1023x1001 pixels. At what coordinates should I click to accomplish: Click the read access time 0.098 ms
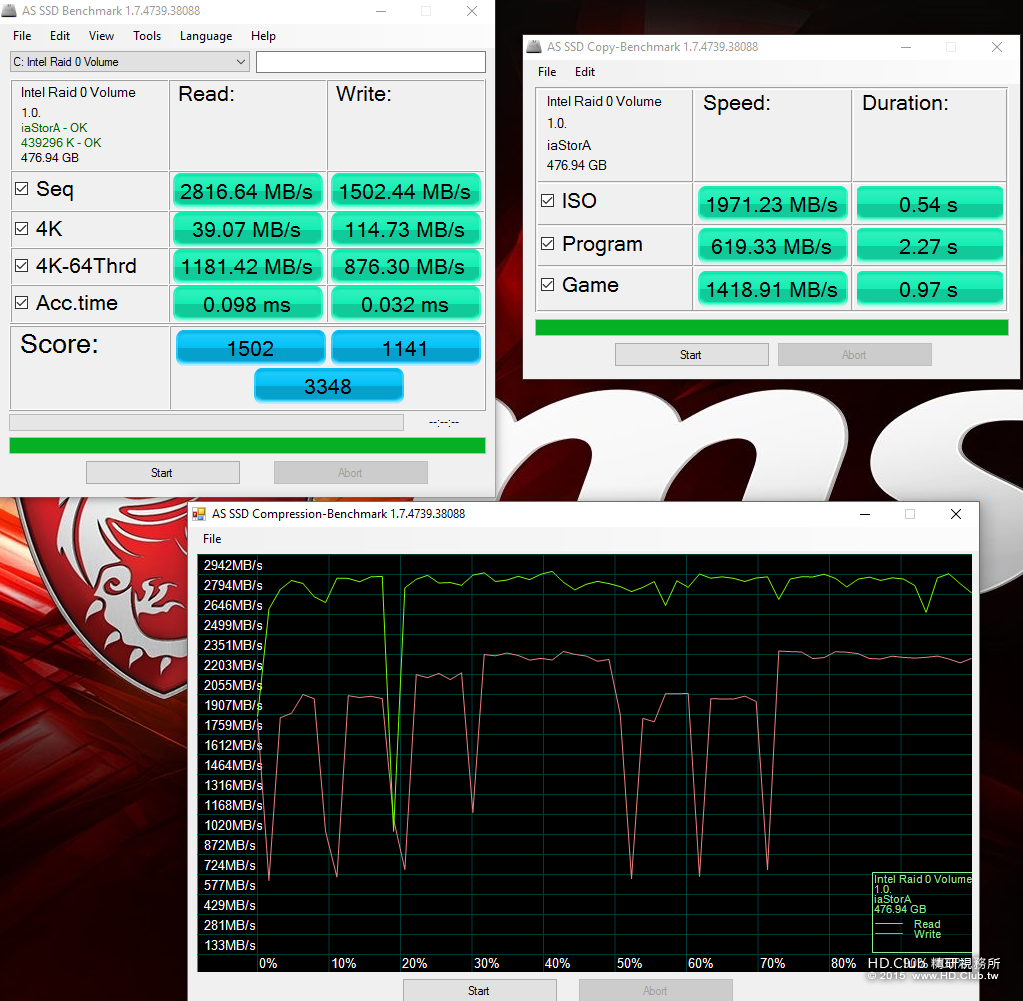(x=247, y=305)
